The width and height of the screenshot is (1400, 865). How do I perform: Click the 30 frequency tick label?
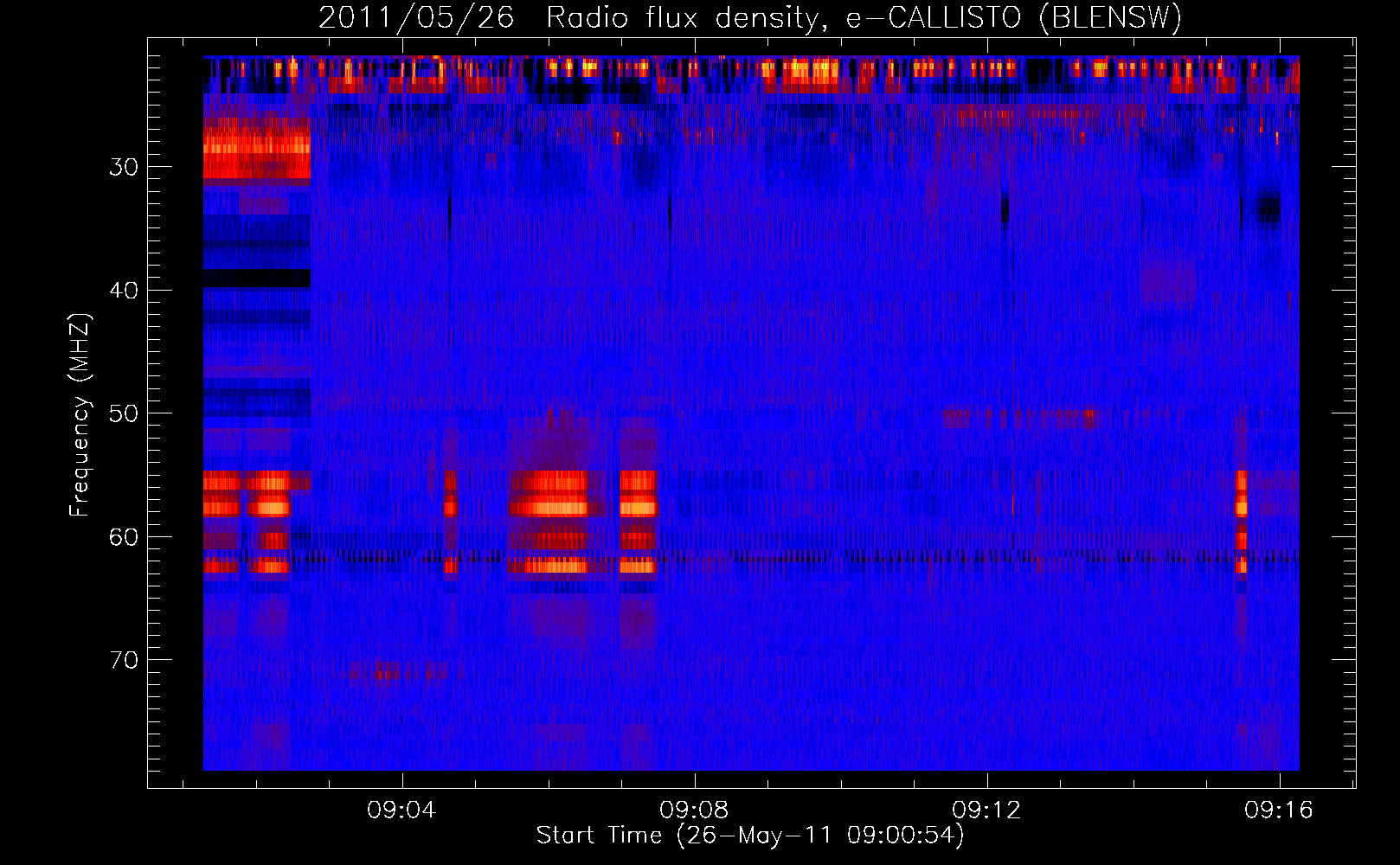(124, 167)
